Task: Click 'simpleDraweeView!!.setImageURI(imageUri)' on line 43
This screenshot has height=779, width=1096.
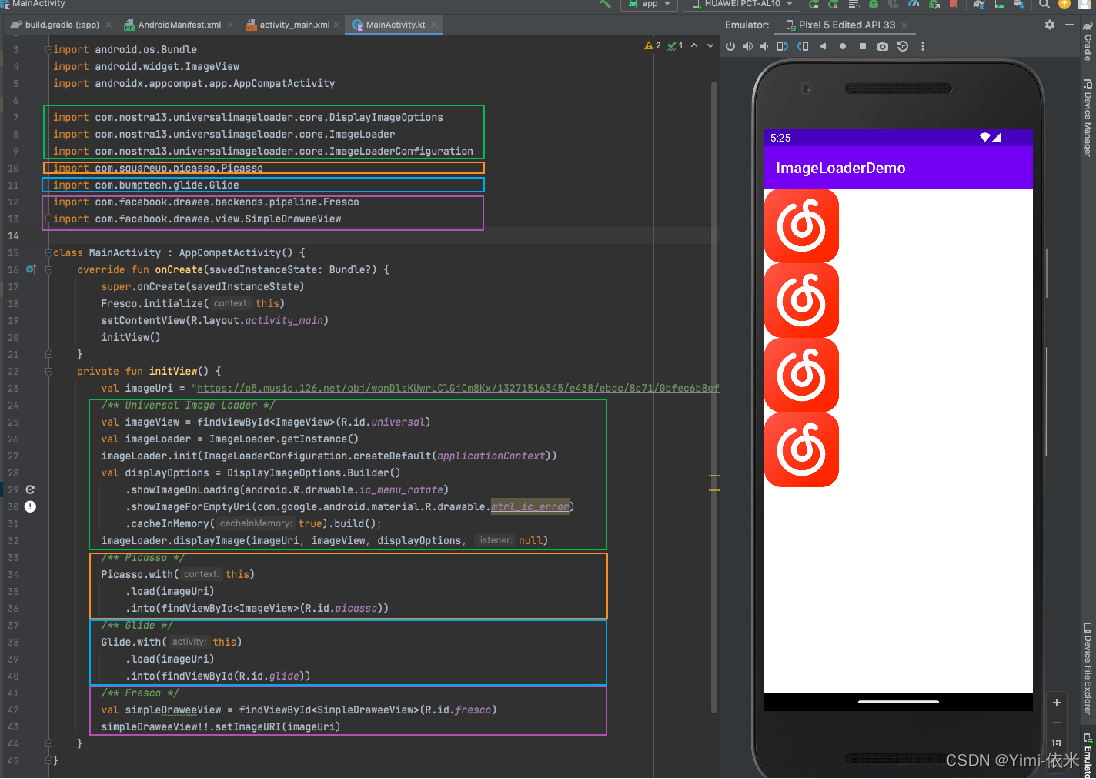Action: coord(220,727)
